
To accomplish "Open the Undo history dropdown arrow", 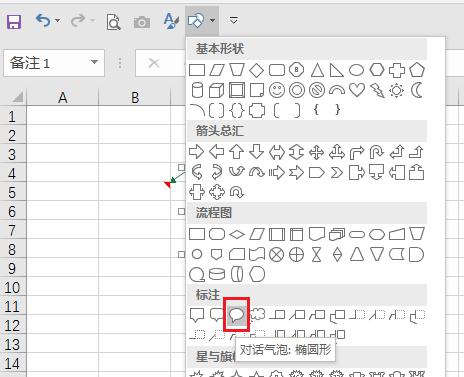I will [58, 21].
